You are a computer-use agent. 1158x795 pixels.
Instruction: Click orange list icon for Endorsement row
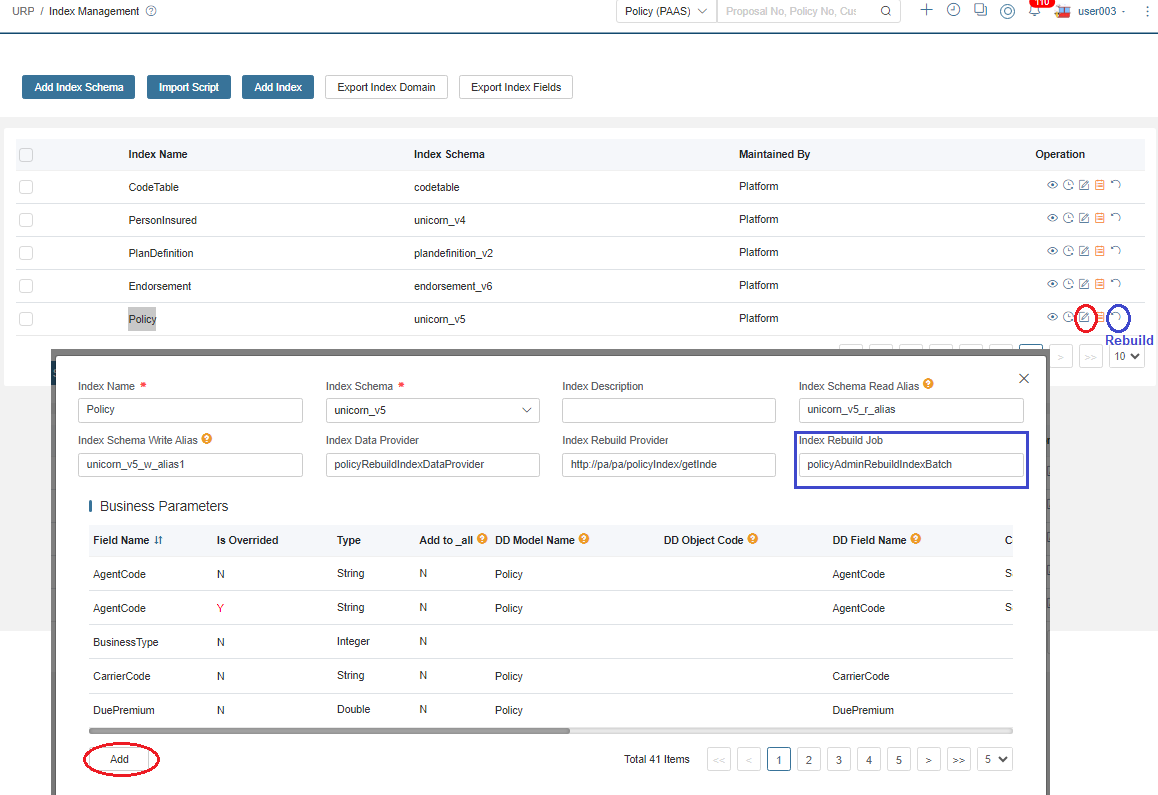pos(1100,284)
